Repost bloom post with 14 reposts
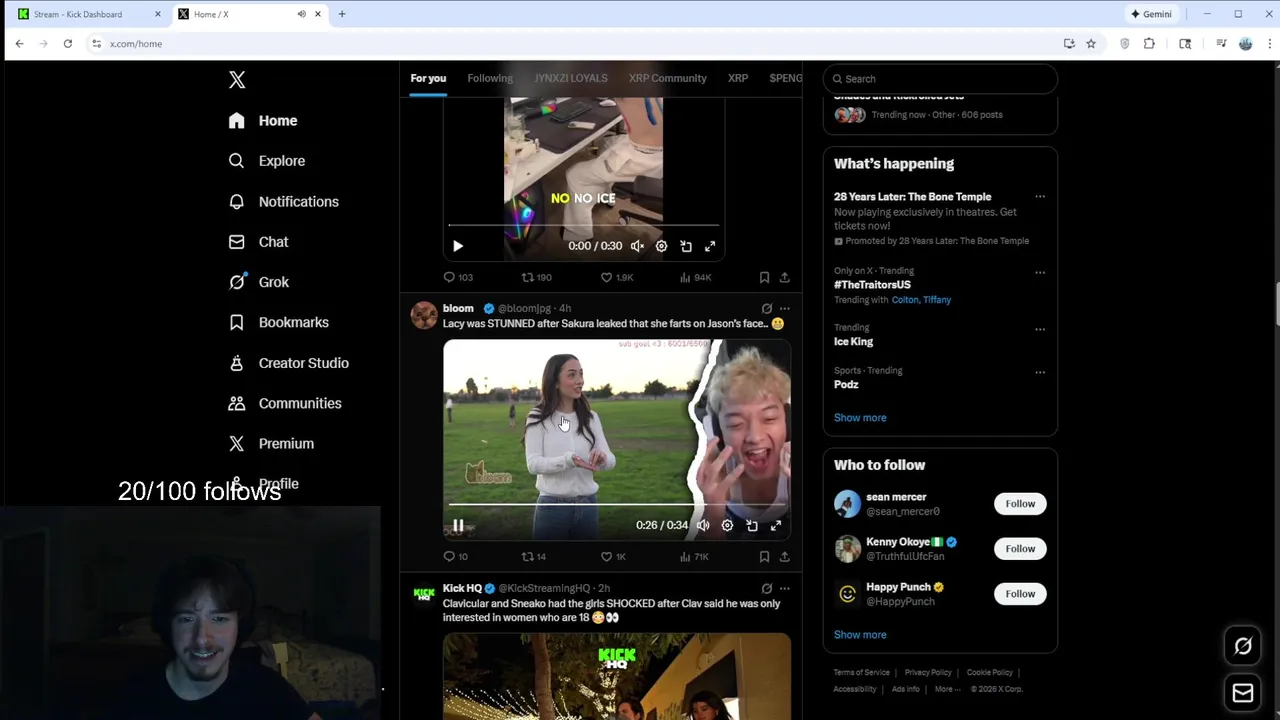The height and width of the screenshot is (720, 1280). coord(534,557)
